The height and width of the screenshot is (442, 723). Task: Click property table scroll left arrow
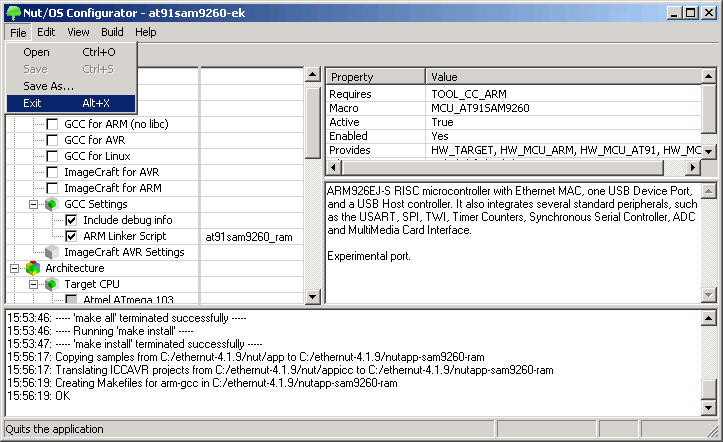(334, 167)
